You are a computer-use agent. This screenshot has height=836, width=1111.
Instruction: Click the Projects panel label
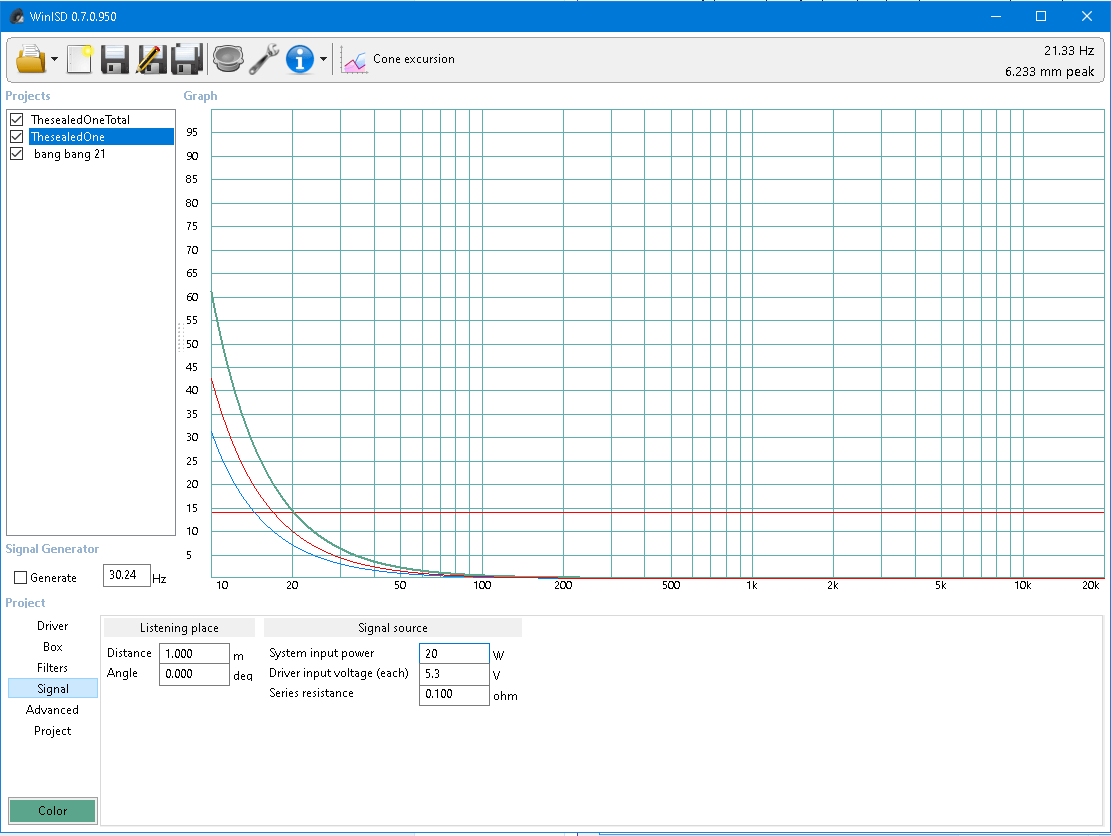(28, 96)
